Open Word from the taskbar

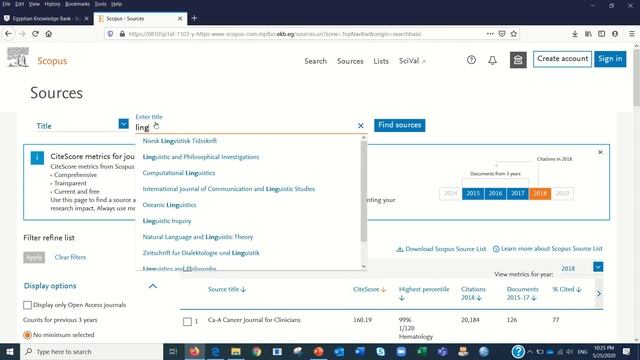(x=360, y=351)
